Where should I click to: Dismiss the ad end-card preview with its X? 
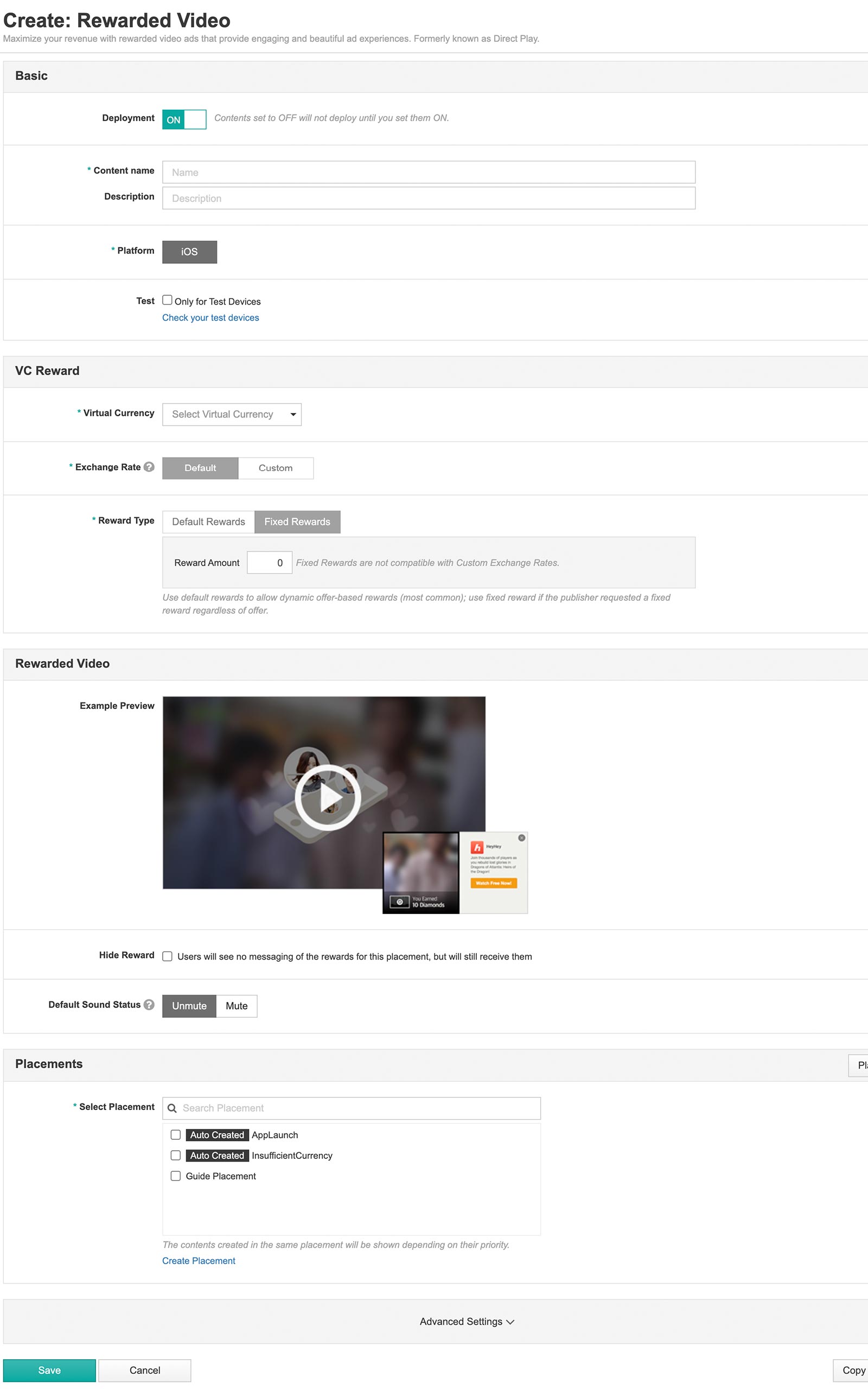521,838
